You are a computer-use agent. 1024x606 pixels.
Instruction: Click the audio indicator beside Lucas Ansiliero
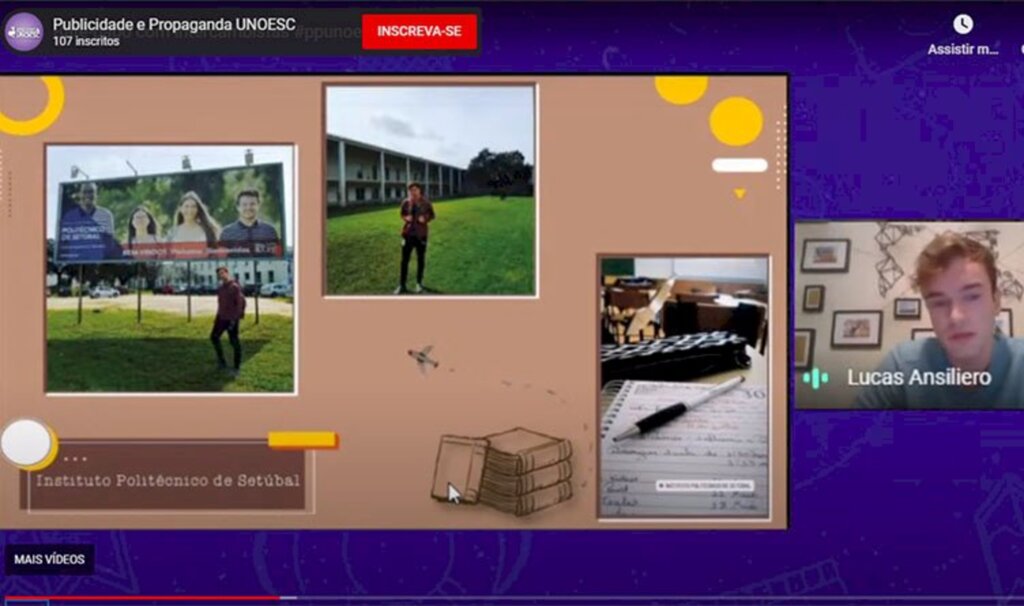[815, 378]
